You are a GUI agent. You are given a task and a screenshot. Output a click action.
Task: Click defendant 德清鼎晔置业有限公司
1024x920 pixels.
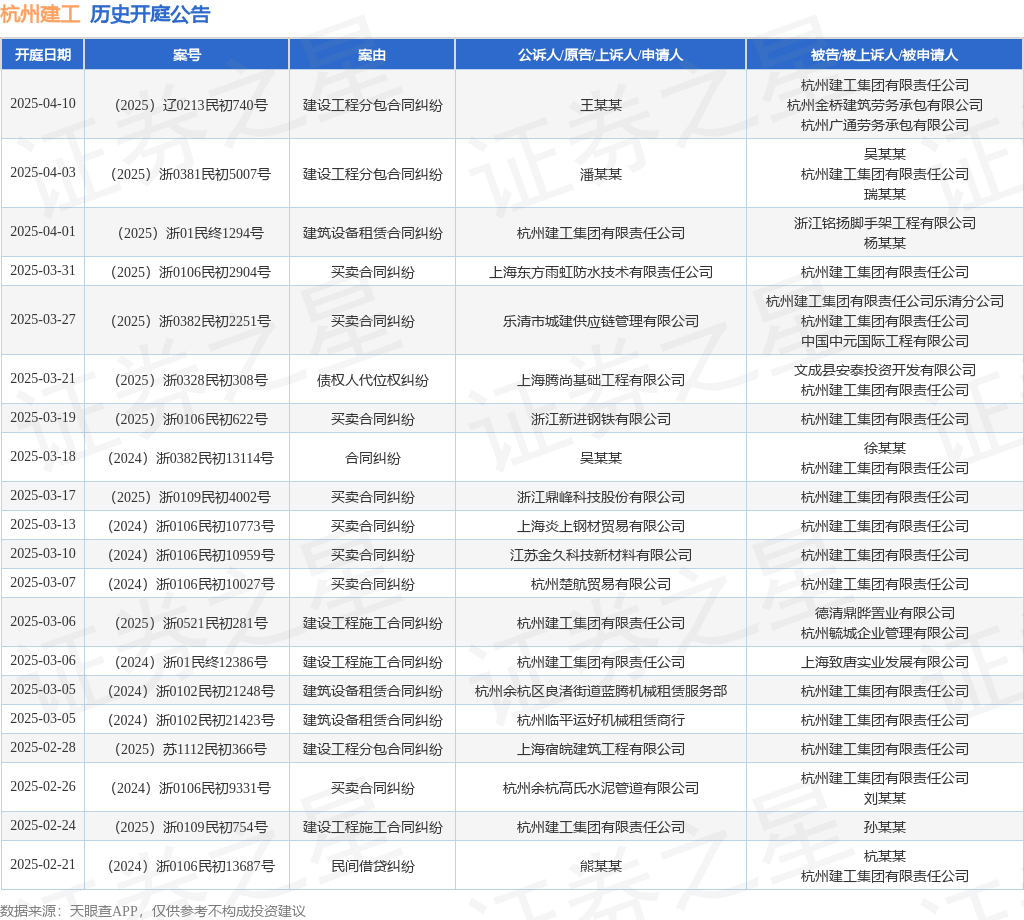[x=885, y=613]
